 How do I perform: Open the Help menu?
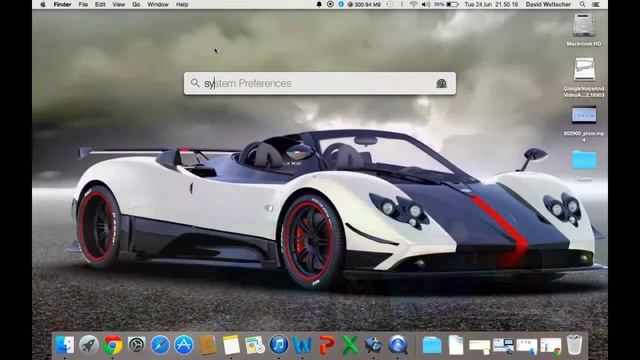182,4
